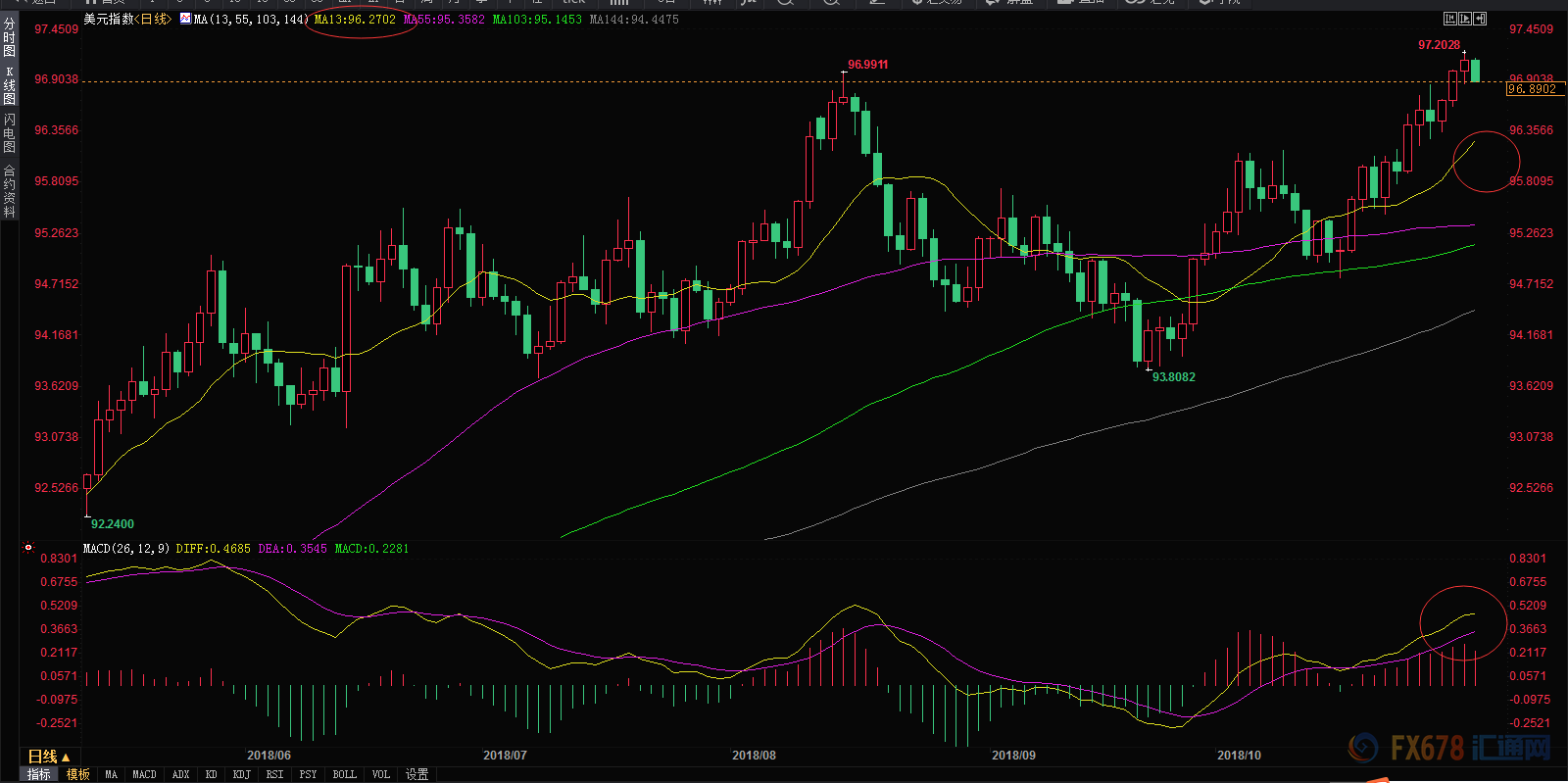Click the 97.4509 left axis price
This screenshot has height=783, width=1568.
coord(57,29)
